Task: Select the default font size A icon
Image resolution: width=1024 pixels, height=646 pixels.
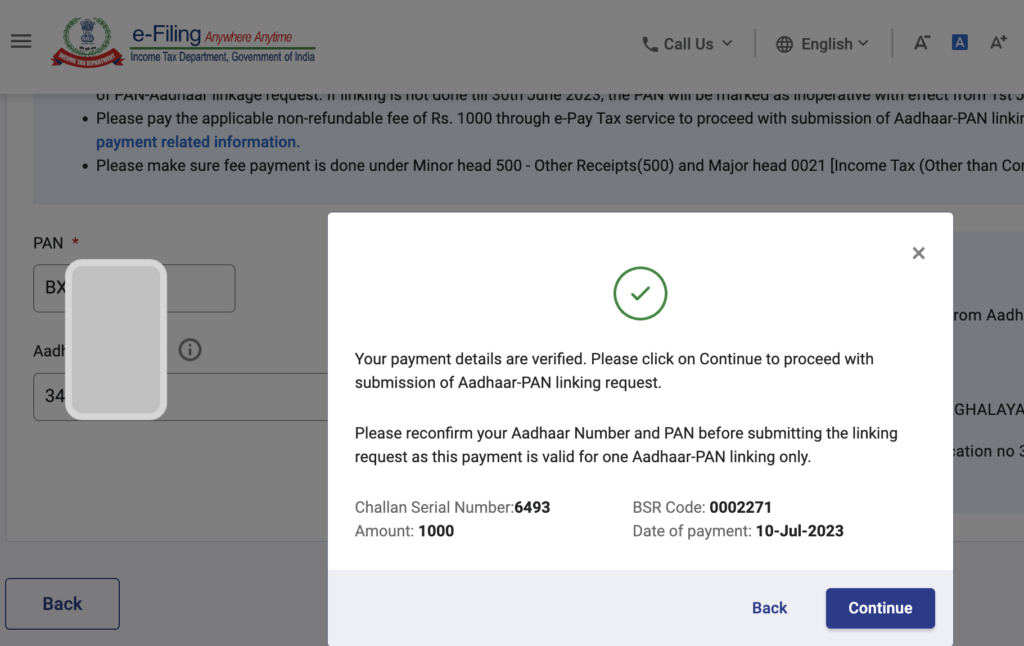Action: (959, 42)
